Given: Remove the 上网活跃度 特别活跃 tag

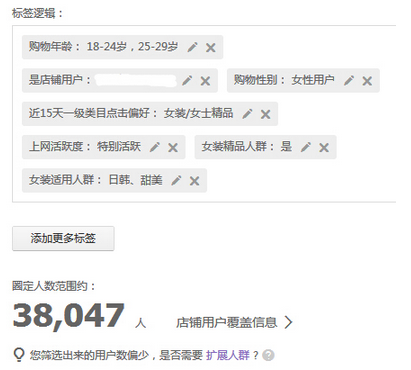Looking at the screenshot, I should [x=173, y=148].
